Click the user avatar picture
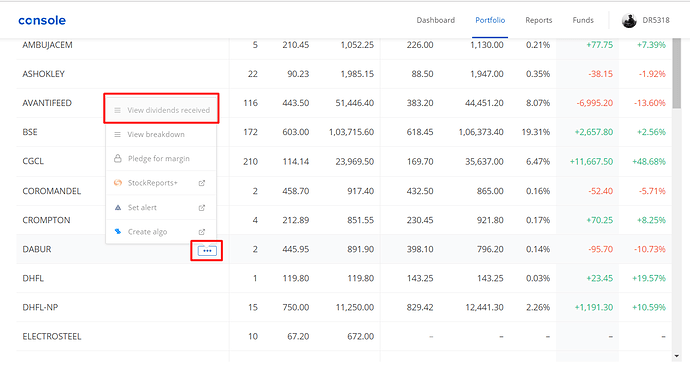 click(629, 20)
